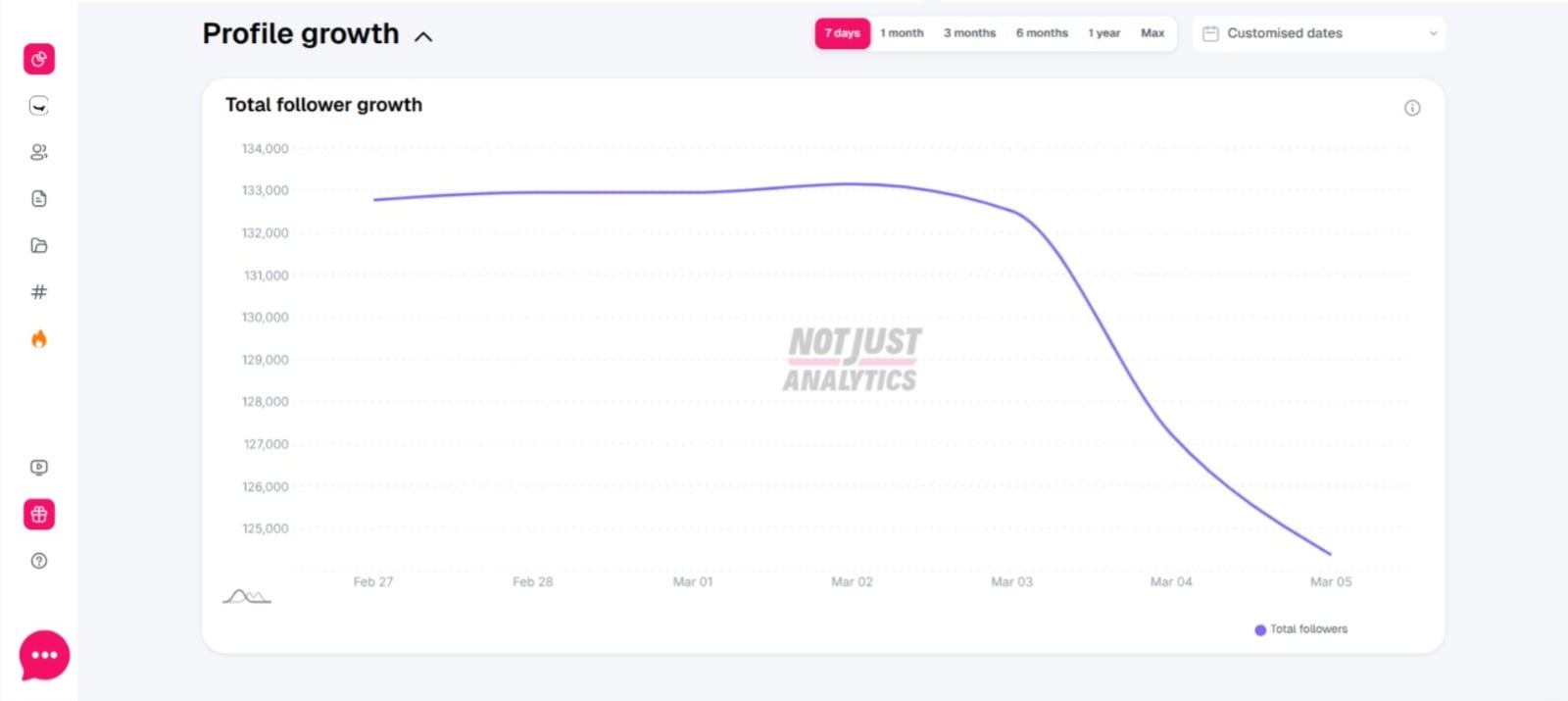
Task: Click the users/audience sidebar icon
Action: pos(39,152)
